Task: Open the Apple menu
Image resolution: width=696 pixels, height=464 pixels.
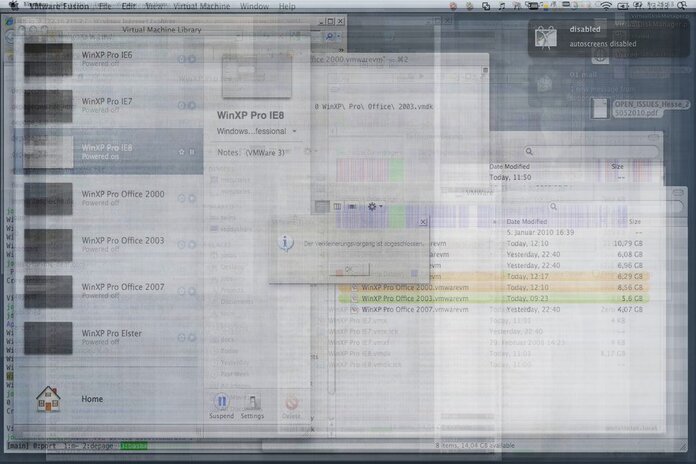Action: pos(14,6)
